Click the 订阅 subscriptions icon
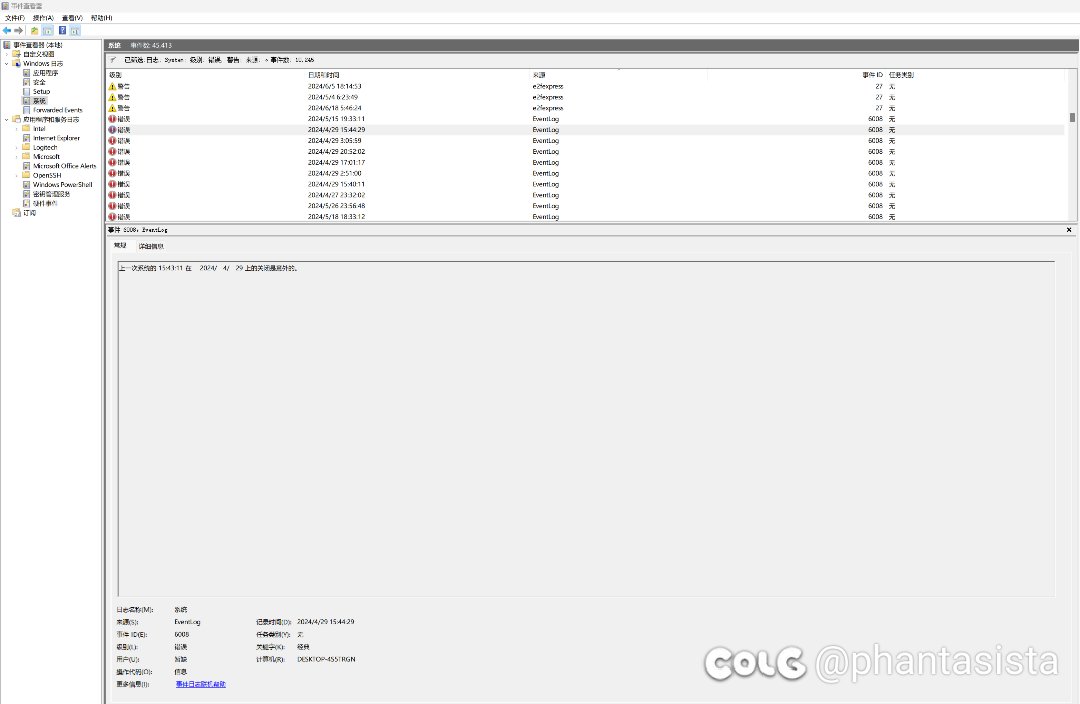The height and width of the screenshot is (704, 1080). click(x=17, y=213)
